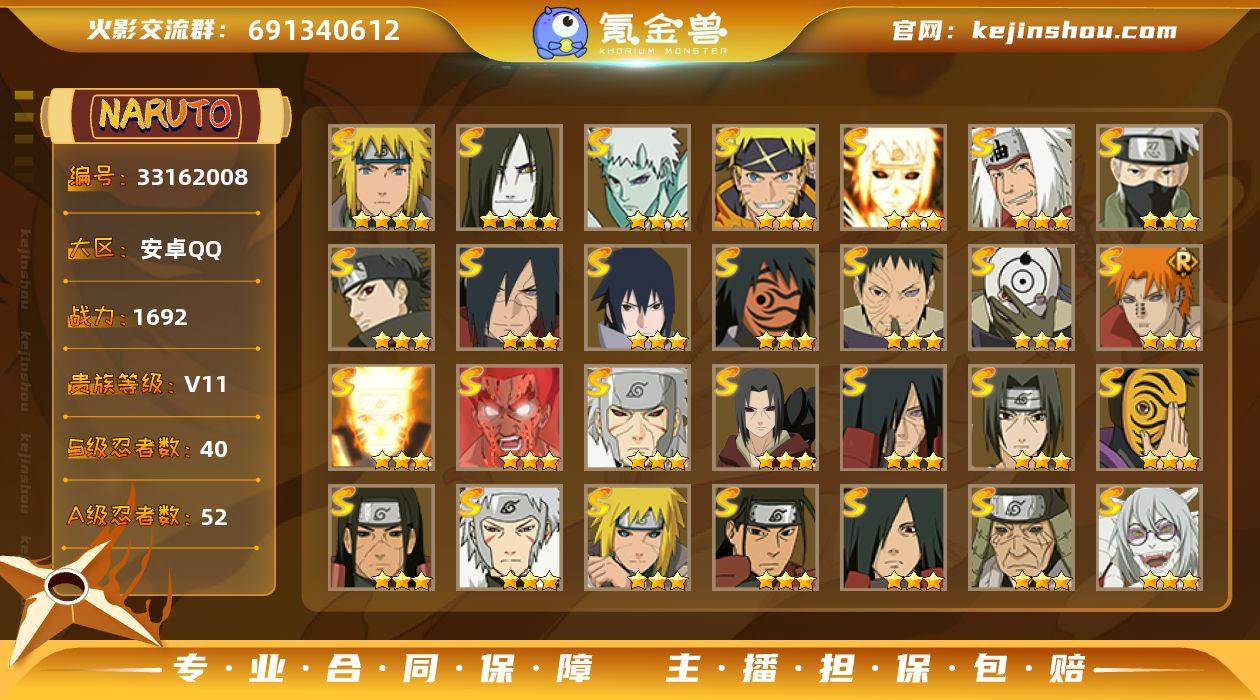The width and height of the screenshot is (1260, 700).
Task: Select the elderly Third Hokage Hiruzen portrait
Action: 1021,538
